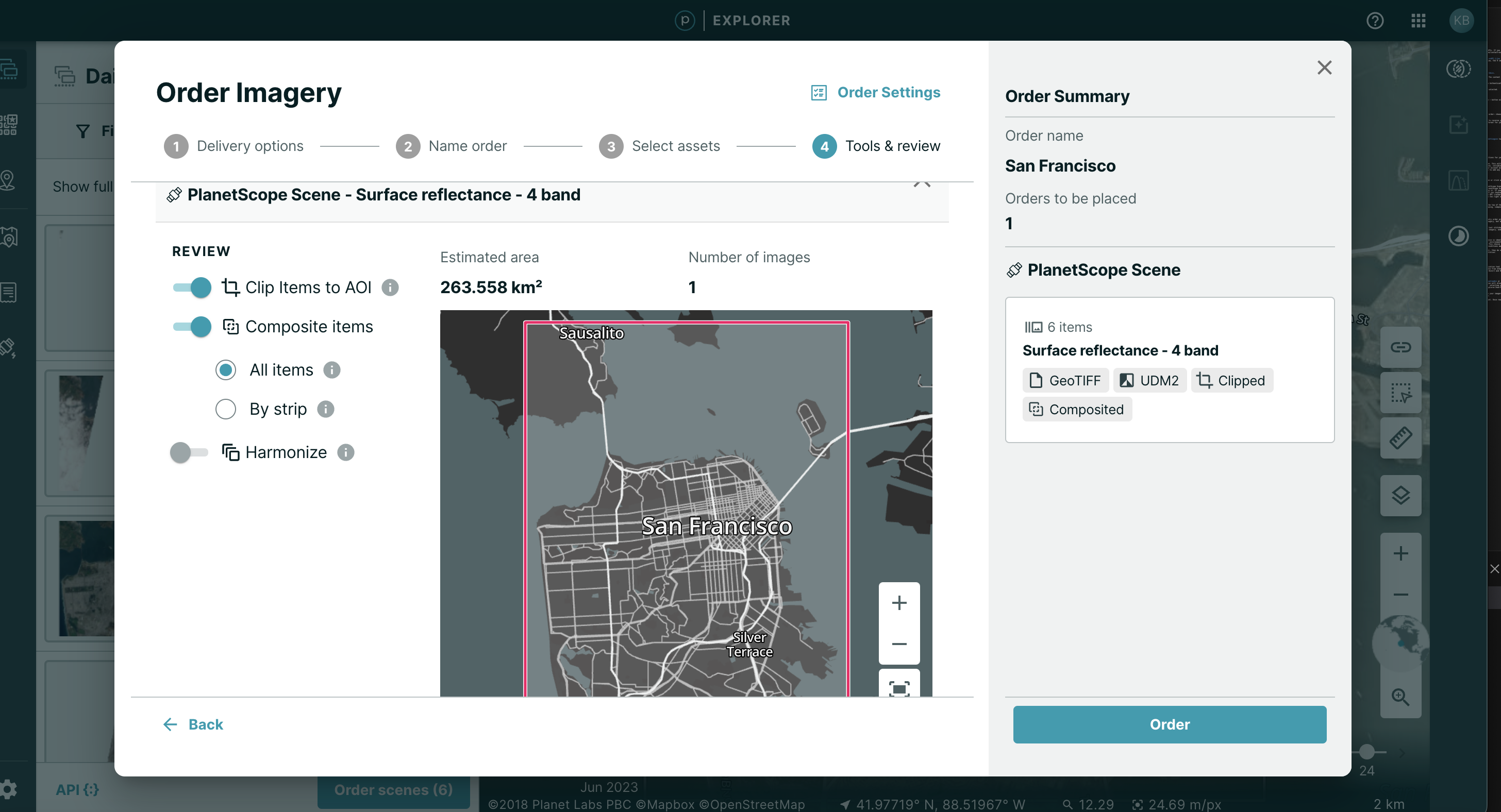This screenshot has height=812, width=1501.
Task: Toggle Clip Items to AOI switch
Action: click(192, 287)
